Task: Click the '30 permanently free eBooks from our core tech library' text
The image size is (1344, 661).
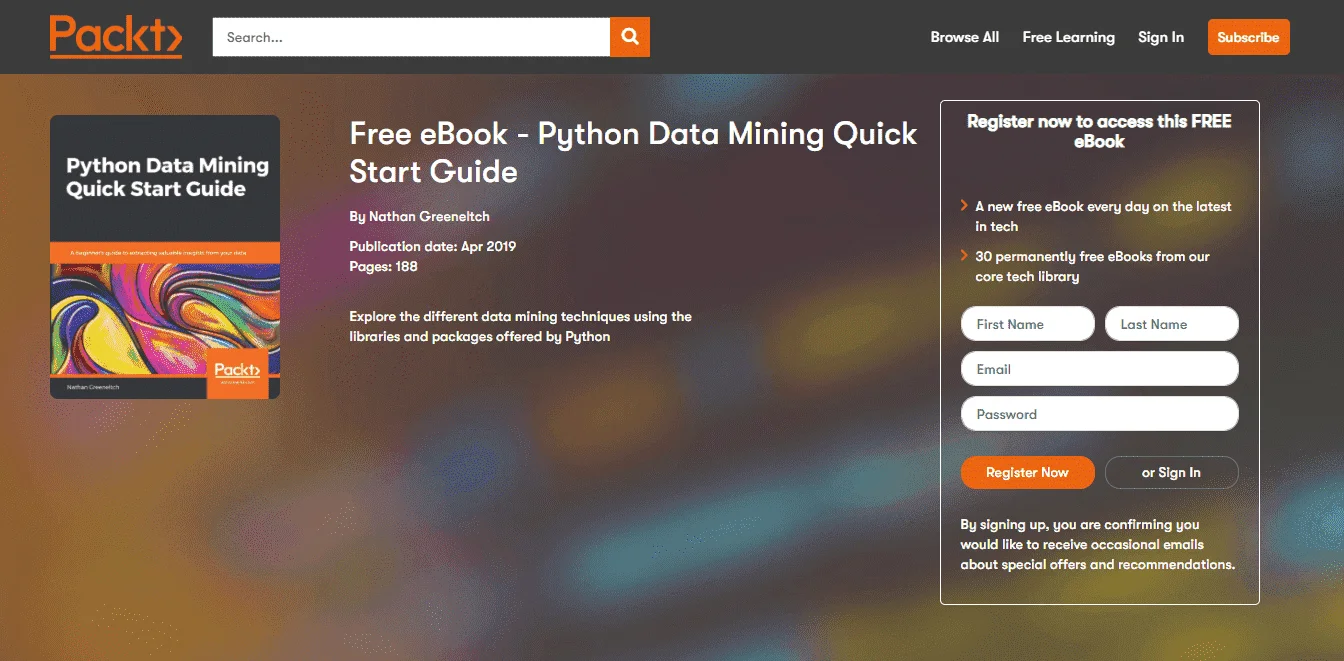Action: pyautogui.click(x=1092, y=266)
